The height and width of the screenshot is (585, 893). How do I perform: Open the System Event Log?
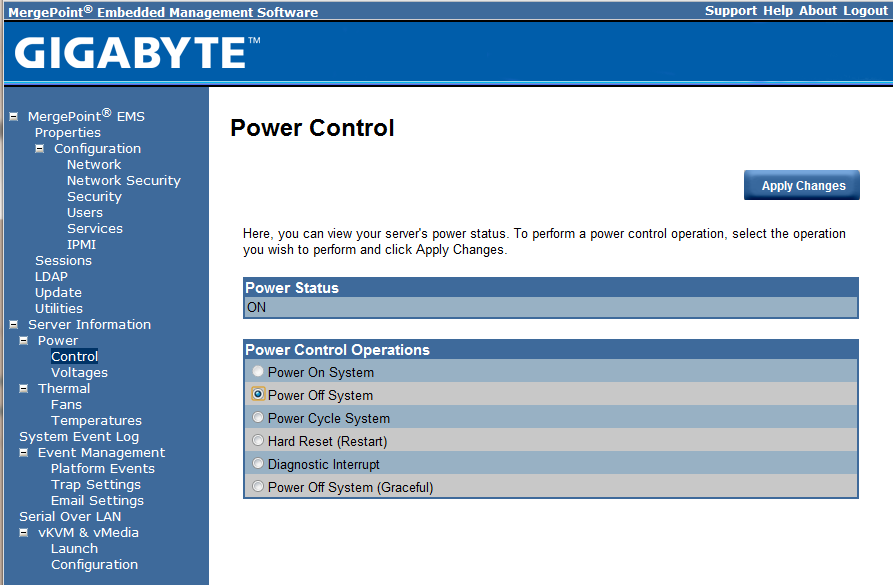tap(79, 437)
